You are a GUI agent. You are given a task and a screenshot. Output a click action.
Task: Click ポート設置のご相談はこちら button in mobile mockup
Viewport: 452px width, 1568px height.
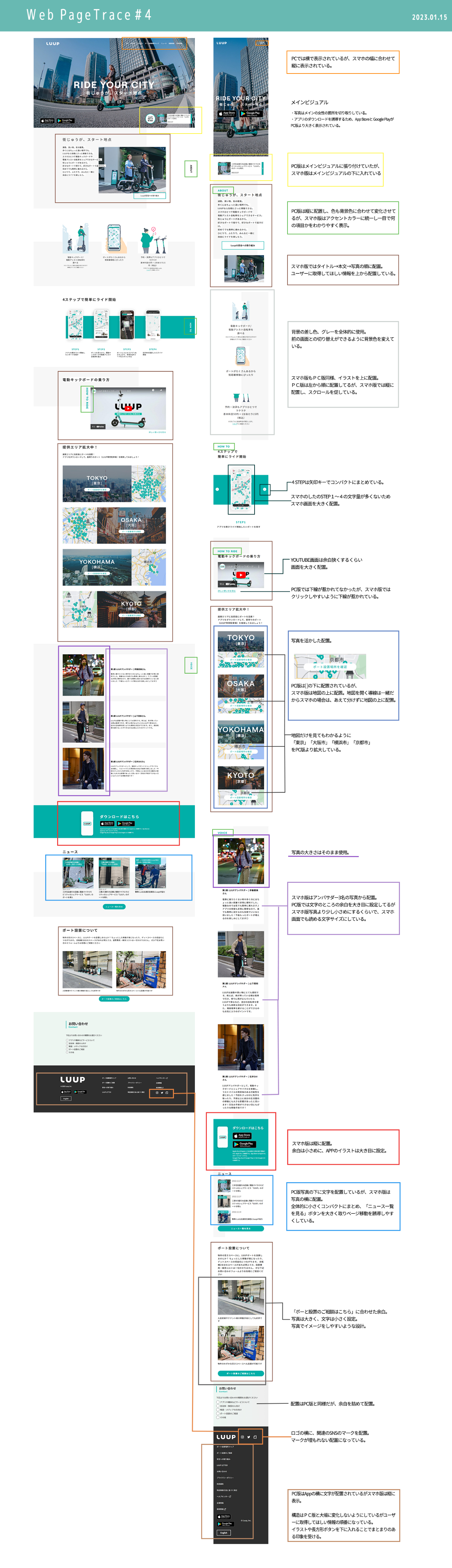pyautogui.click(x=241, y=1373)
